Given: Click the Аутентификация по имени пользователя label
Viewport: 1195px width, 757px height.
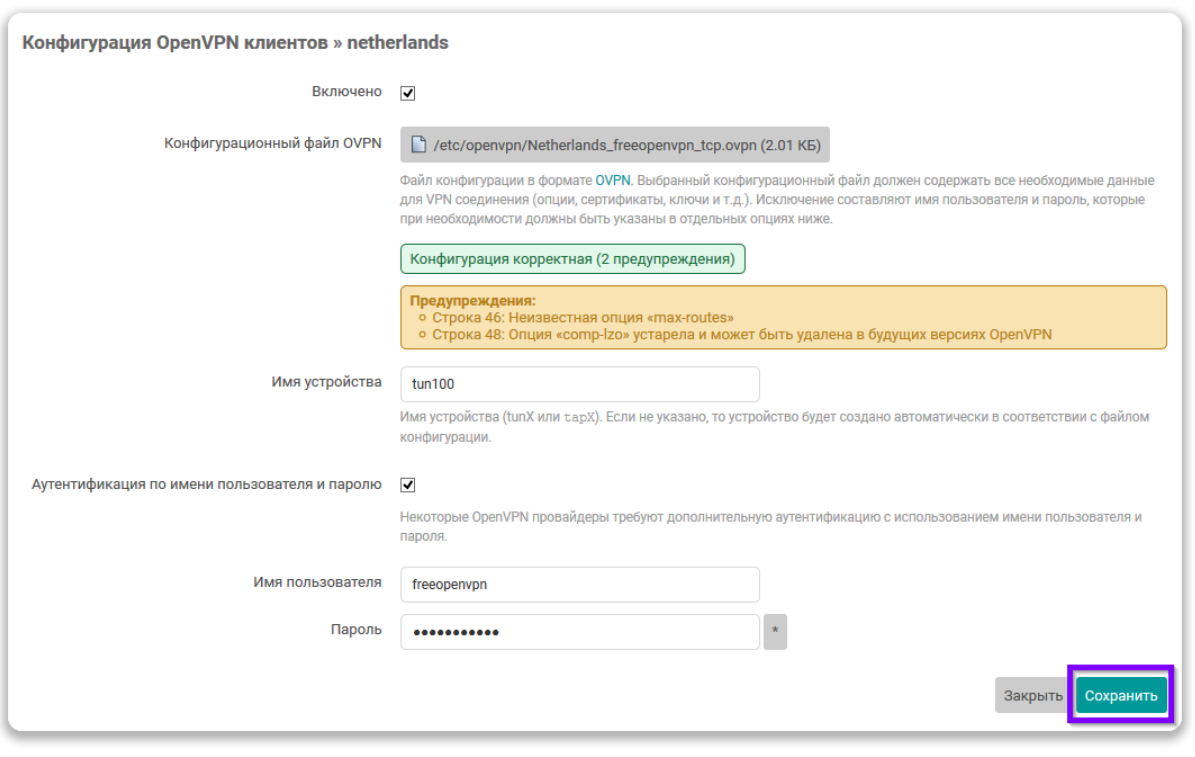Looking at the screenshot, I should (207, 485).
